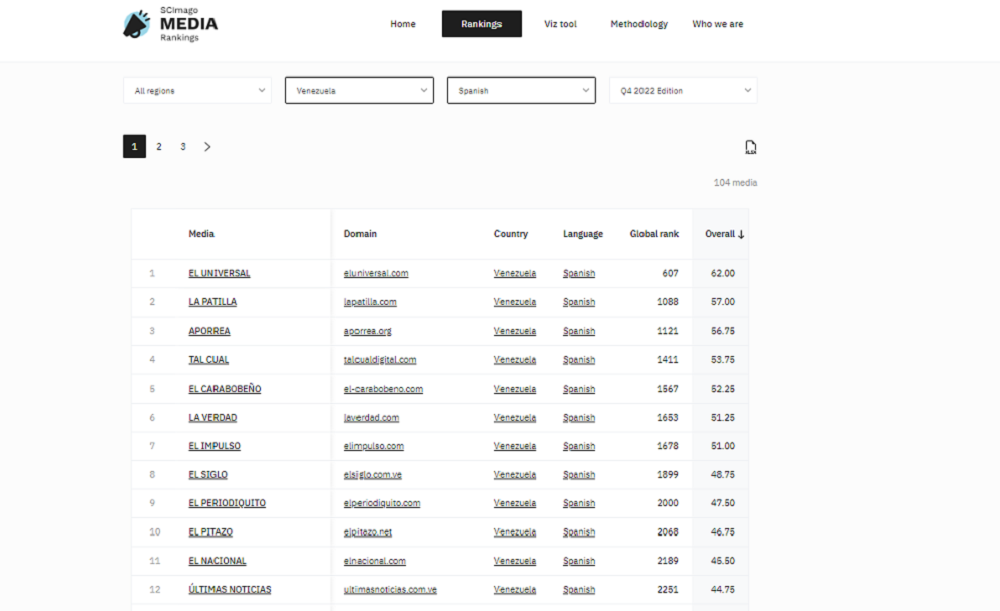Go to page 2 of results
This screenshot has width=1000, height=611.
click(x=158, y=147)
